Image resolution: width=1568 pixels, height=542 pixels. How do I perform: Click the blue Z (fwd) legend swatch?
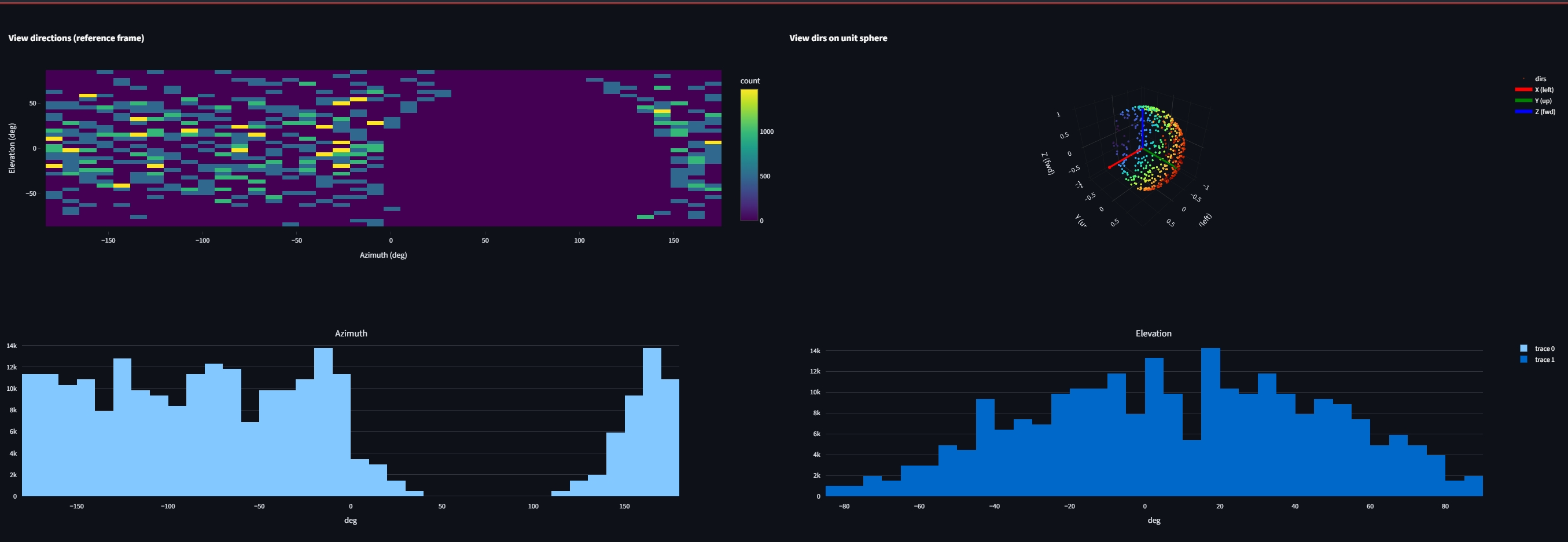(1523, 112)
